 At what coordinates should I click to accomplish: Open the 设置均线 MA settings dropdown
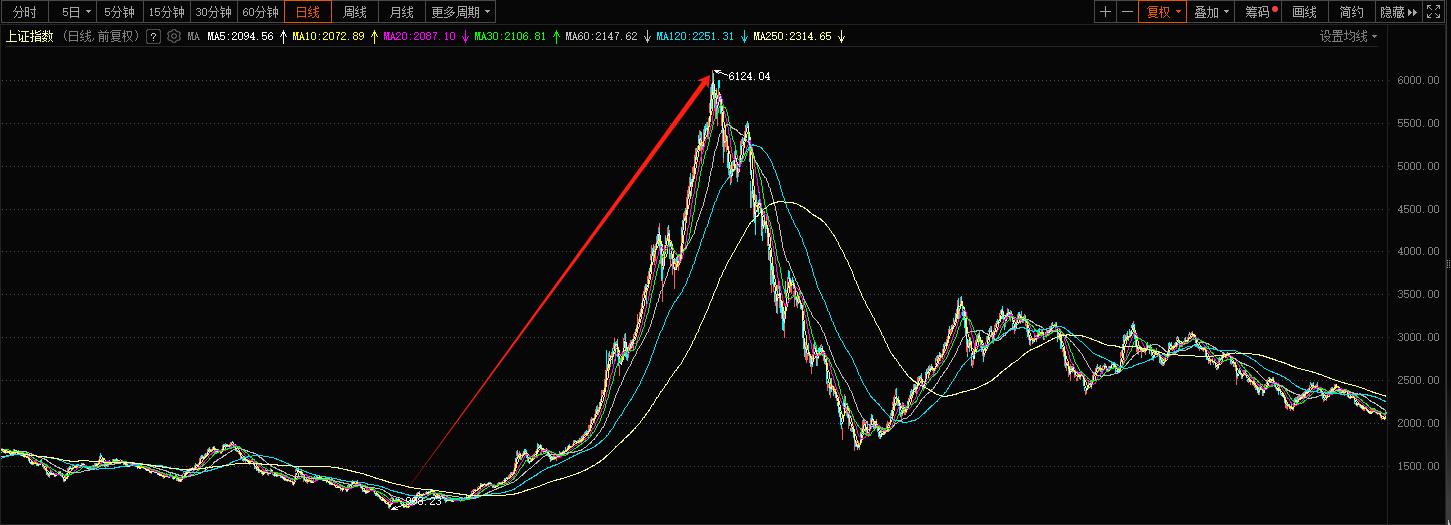1347,37
